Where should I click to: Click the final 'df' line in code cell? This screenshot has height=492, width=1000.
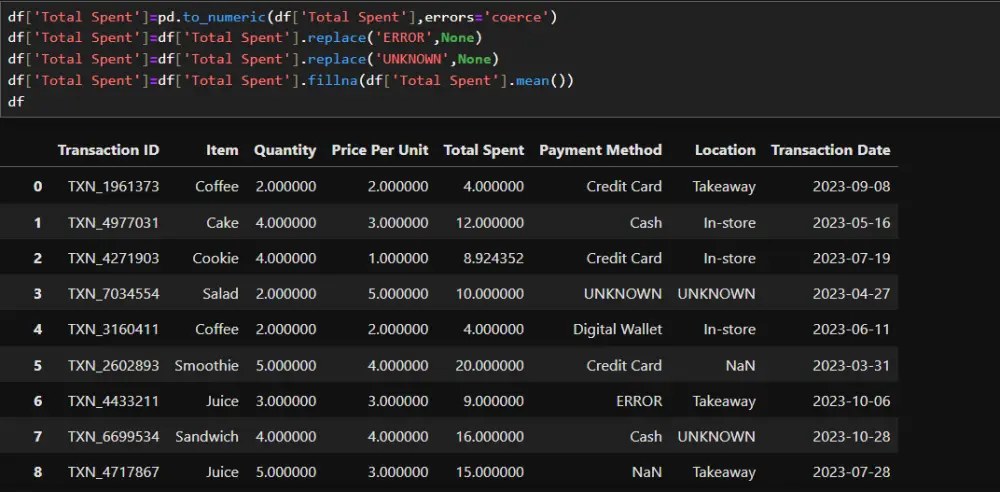click(x=16, y=101)
